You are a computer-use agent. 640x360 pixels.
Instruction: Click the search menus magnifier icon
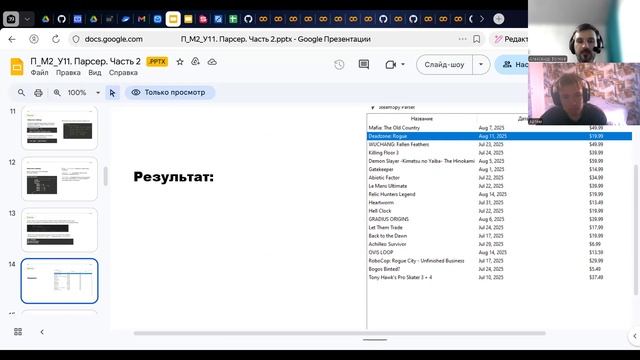[21, 93]
